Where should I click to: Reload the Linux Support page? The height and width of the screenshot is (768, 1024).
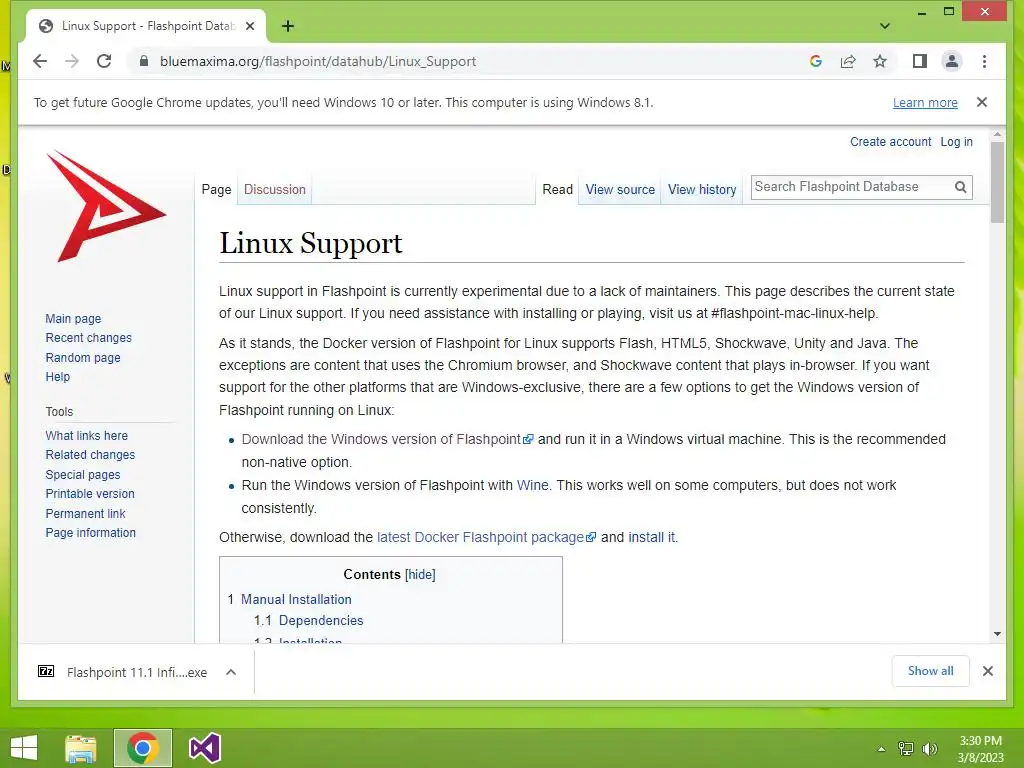[x=104, y=61]
